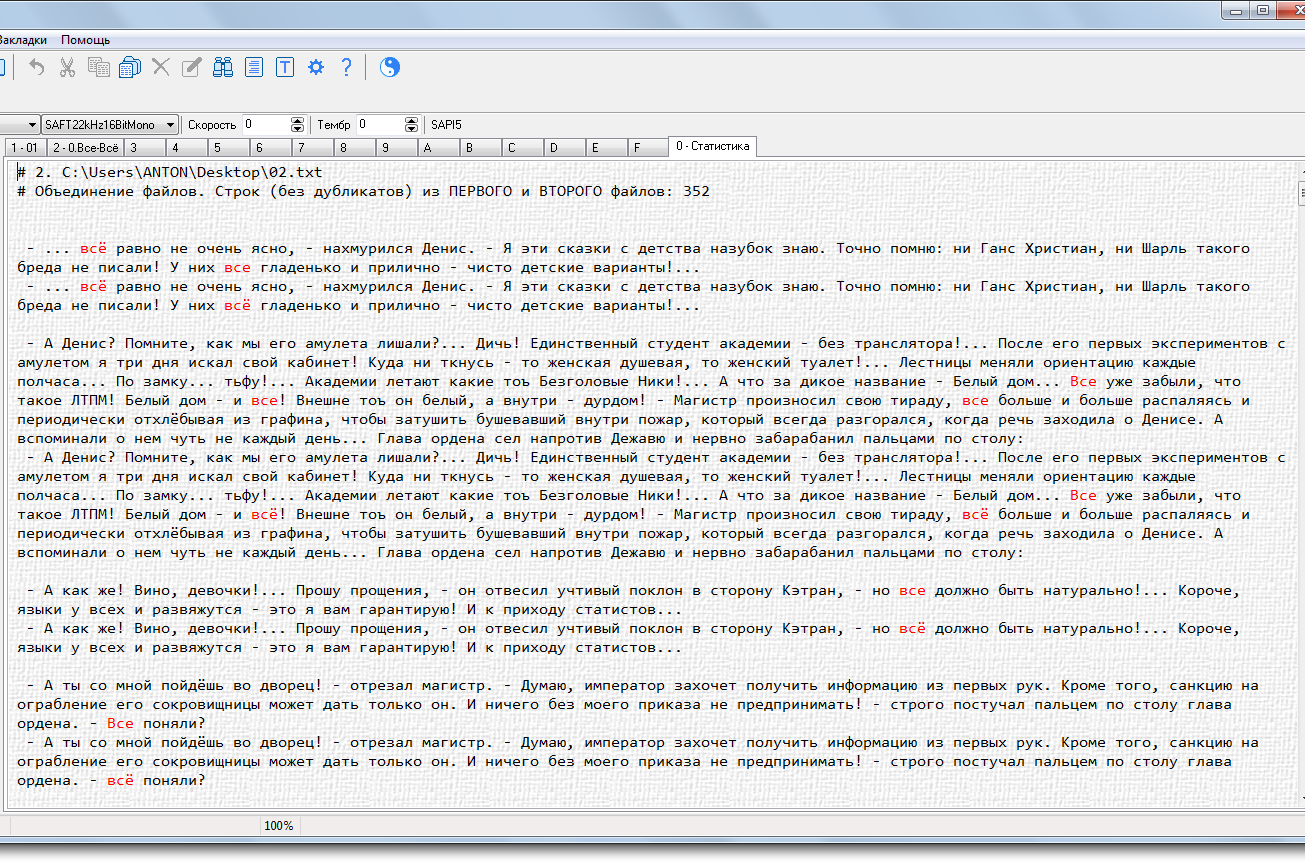Click the '# Объединение файлов' statistics line
1305x863 pixels.
tap(363, 191)
